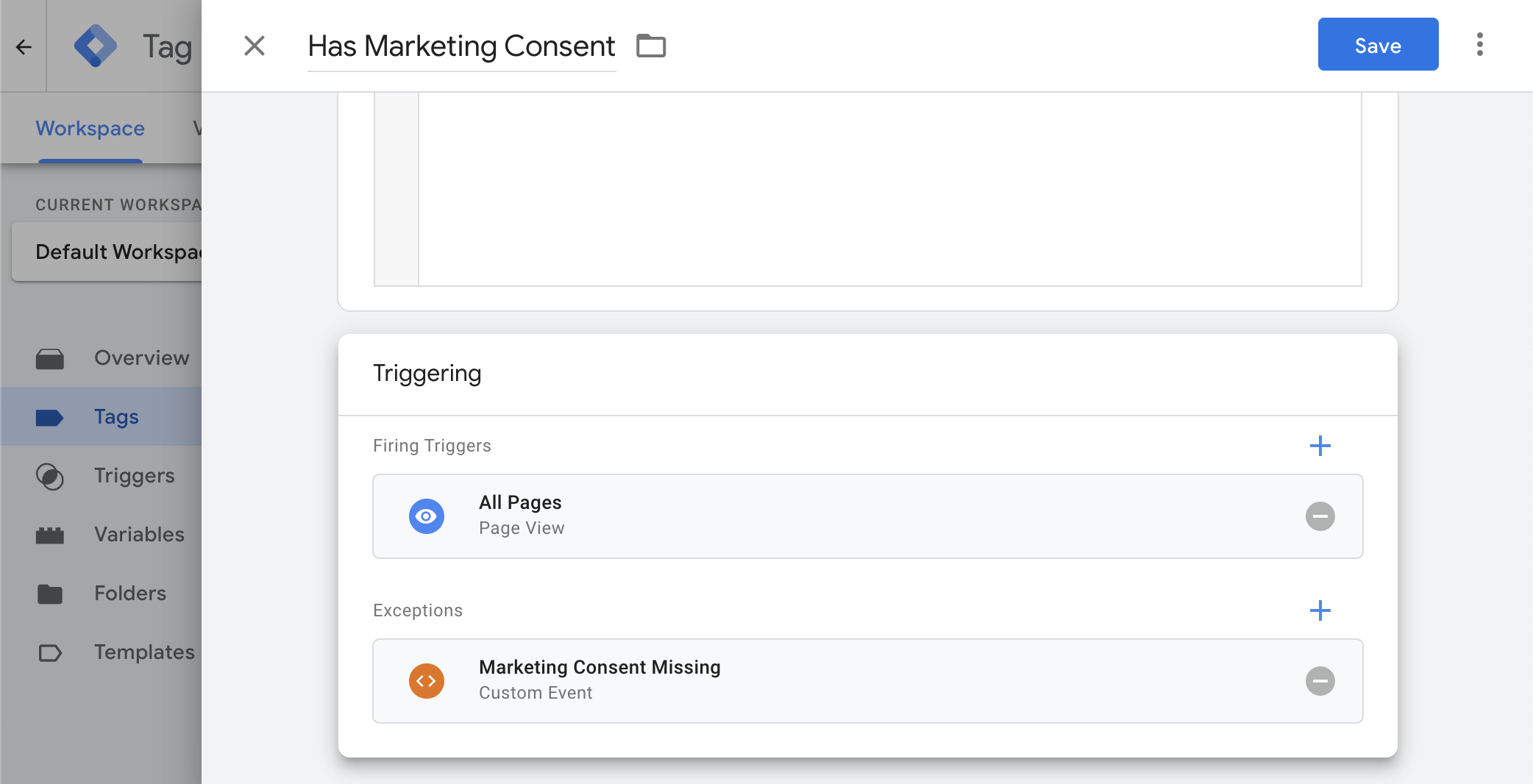
Task: Close the tag editor panel
Action: pos(255,46)
